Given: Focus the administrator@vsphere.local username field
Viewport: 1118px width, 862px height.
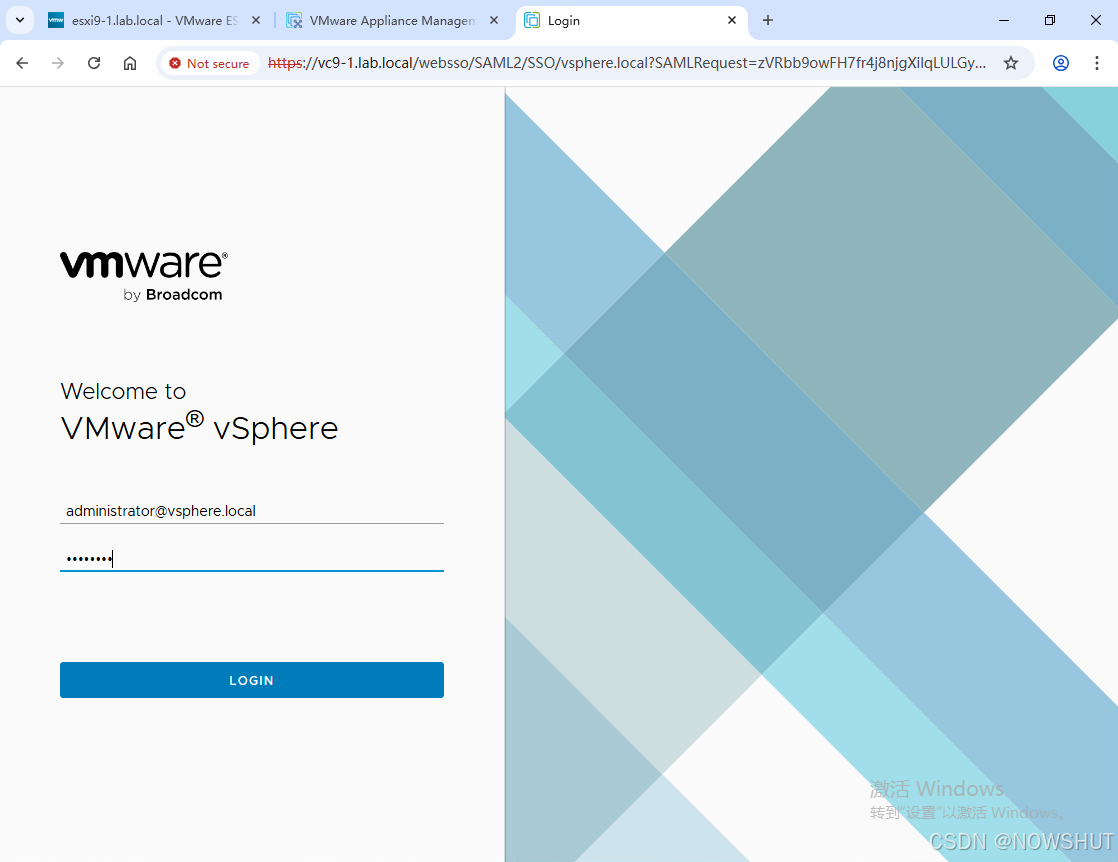Looking at the screenshot, I should (252, 510).
